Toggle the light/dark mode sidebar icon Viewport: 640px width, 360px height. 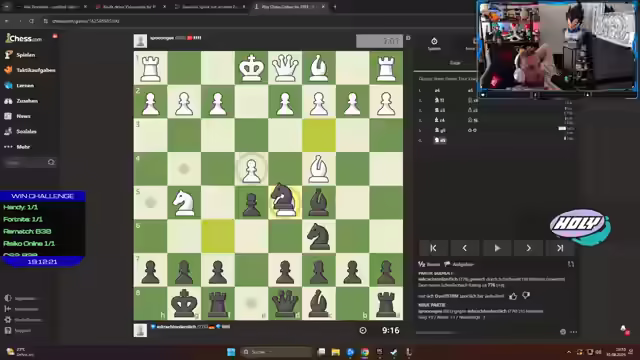(x=8, y=298)
